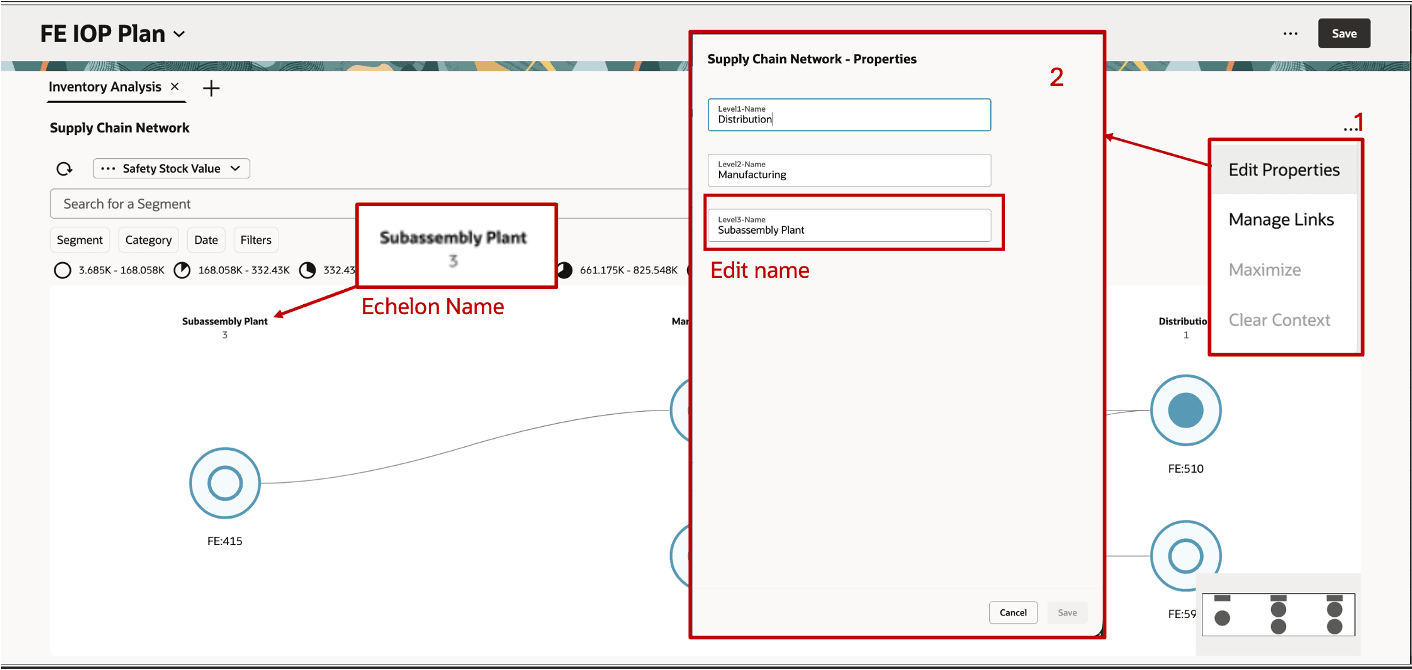
Task: Click the 168.058K - 332.43K legend icon
Action: pyautogui.click(x=182, y=270)
